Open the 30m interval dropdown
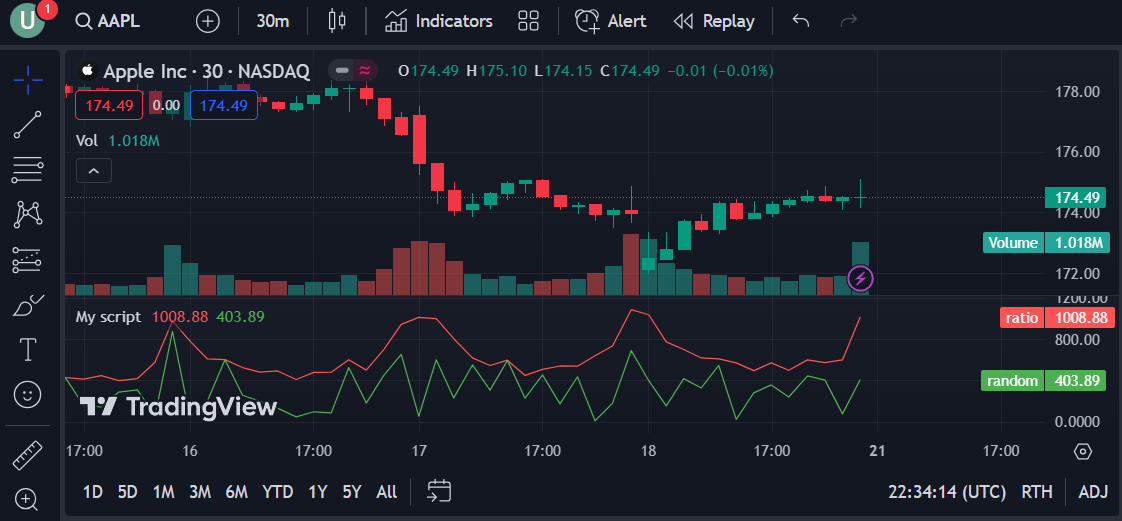 coord(273,21)
